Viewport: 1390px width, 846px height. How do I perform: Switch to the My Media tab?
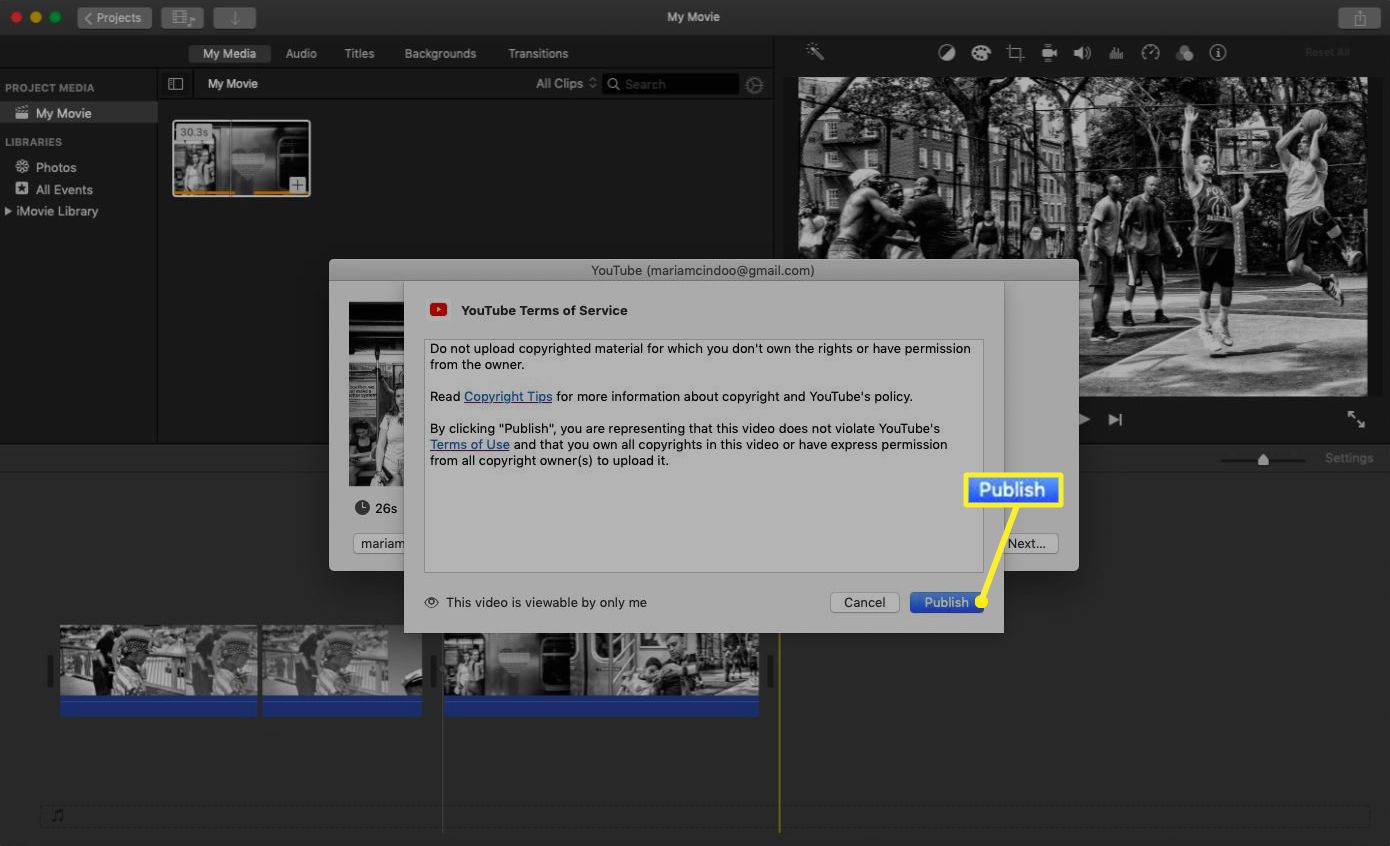point(229,54)
